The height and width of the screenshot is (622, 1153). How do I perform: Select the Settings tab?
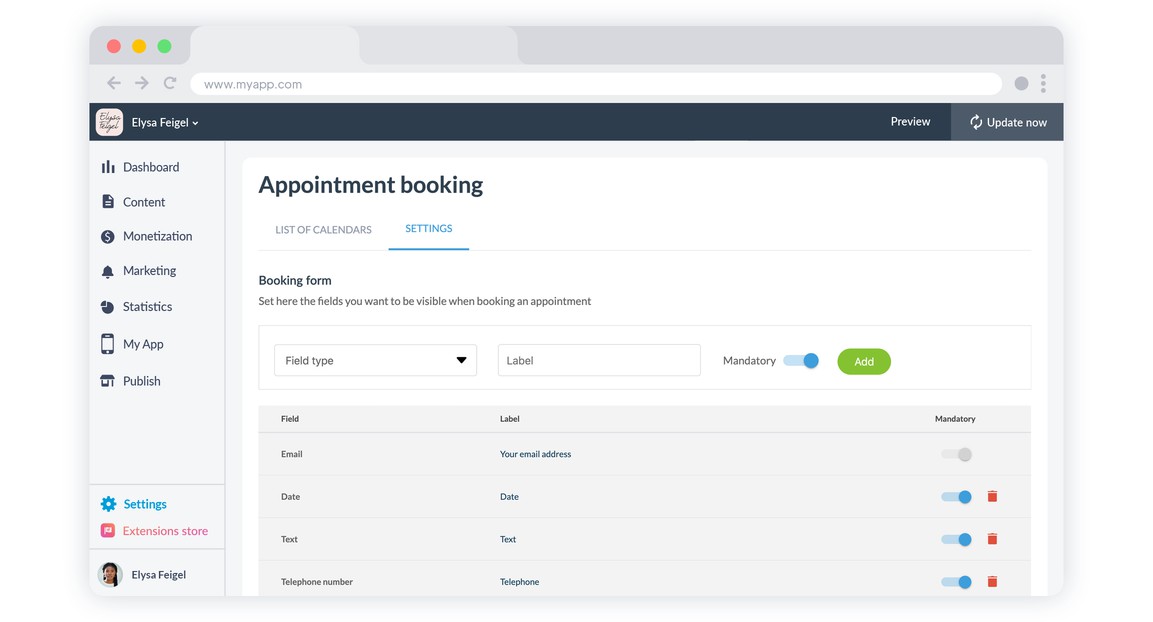point(428,229)
